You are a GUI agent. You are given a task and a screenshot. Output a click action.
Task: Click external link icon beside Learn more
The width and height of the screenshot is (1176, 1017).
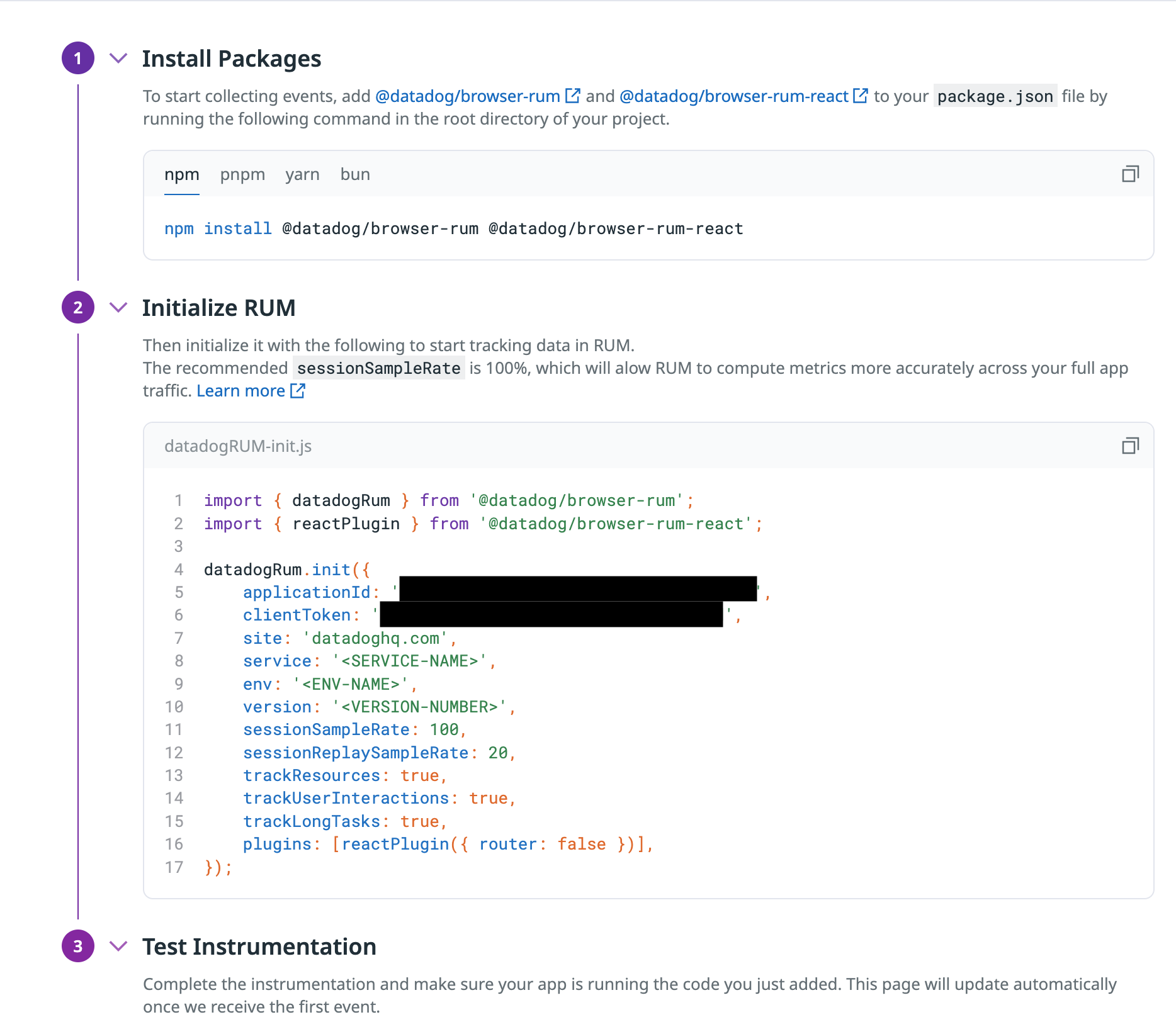pyautogui.click(x=297, y=391)
